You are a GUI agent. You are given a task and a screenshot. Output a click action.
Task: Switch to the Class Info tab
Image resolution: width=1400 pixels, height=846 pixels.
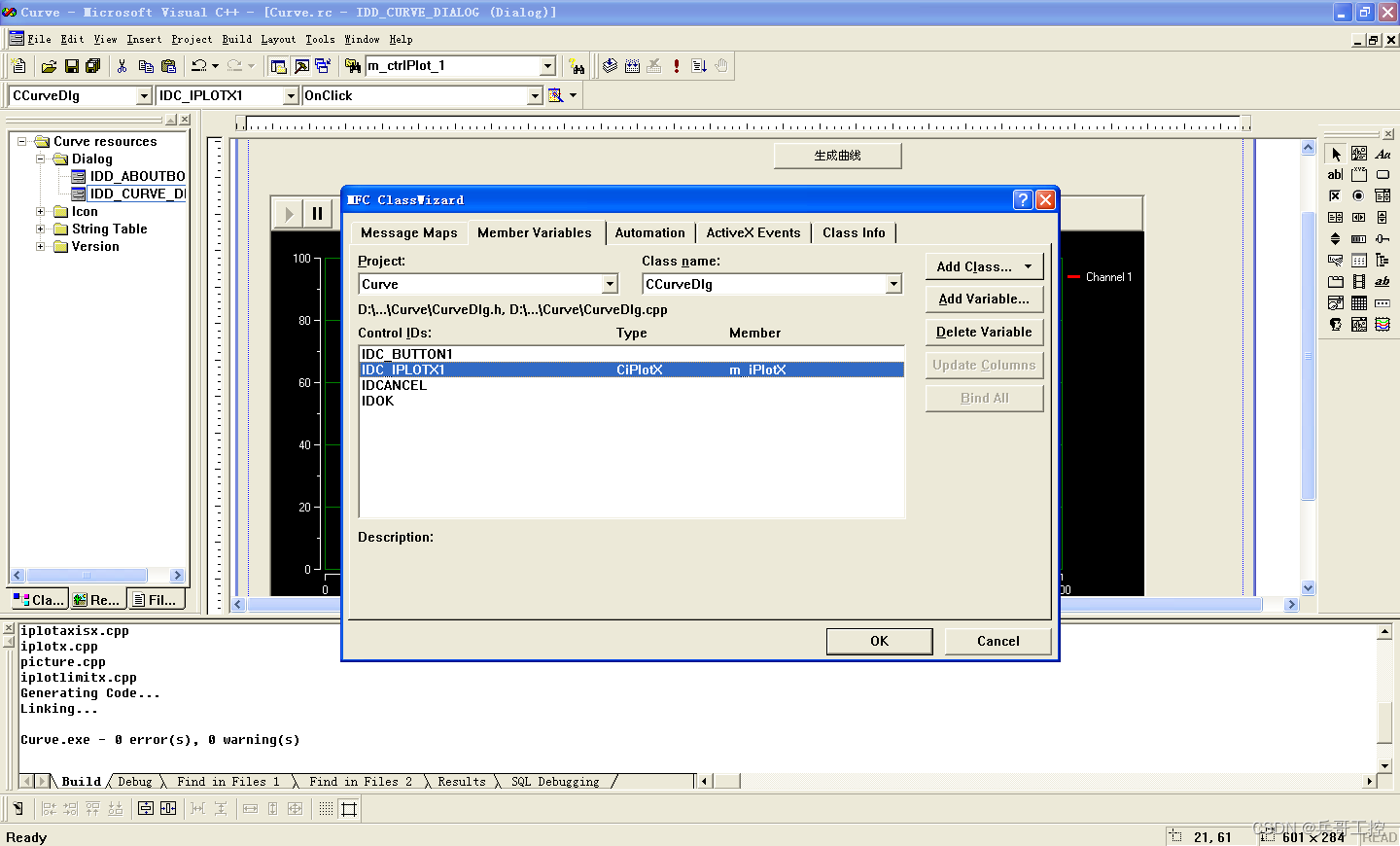pos(854,233)
